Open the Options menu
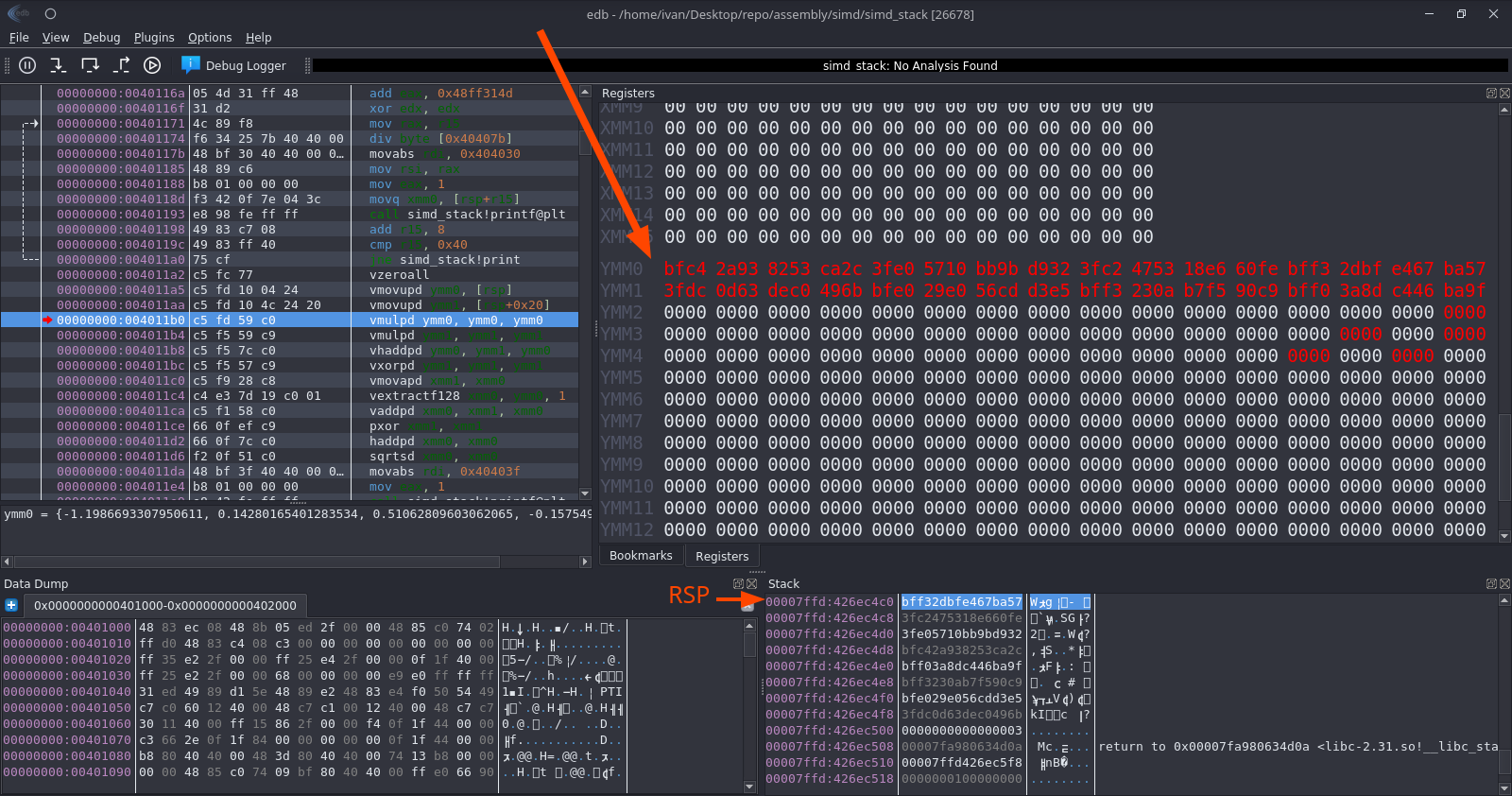The image size is (1512, 796). click(x=210, y=38)
